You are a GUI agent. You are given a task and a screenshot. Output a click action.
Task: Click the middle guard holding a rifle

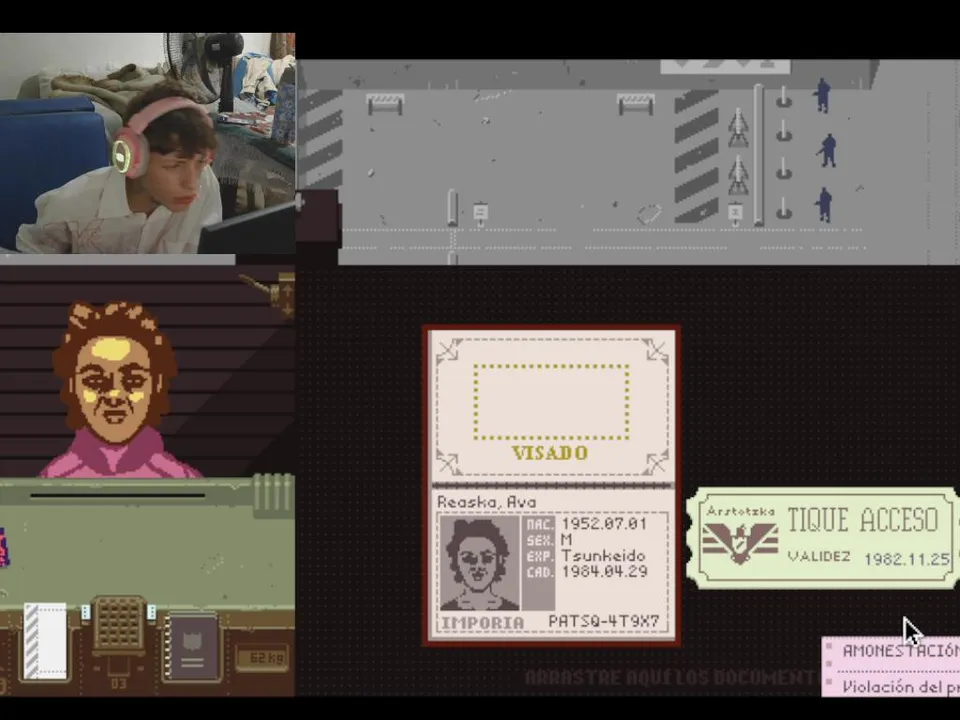point(827,151)
